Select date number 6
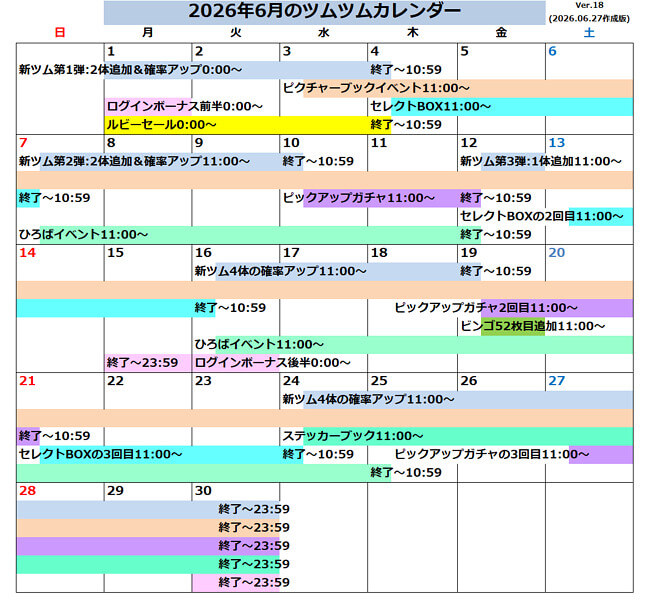650x611 pixels. (x=552, y=51)
